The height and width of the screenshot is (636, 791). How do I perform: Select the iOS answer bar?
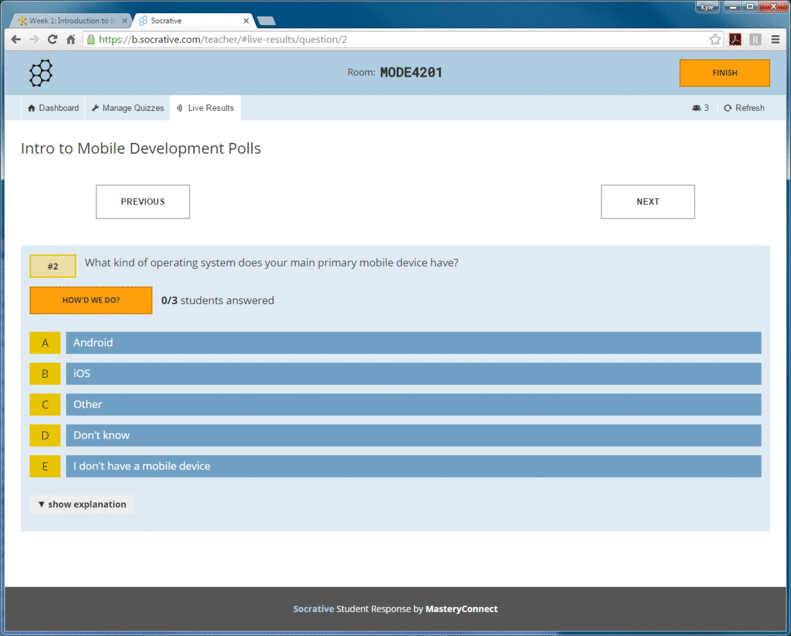pos(414,374)
